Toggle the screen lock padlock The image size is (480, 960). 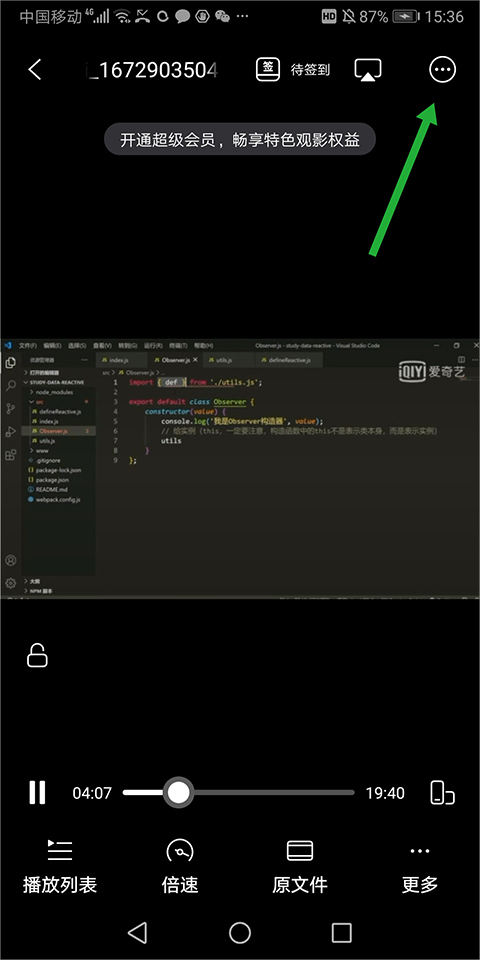[37, 655]
